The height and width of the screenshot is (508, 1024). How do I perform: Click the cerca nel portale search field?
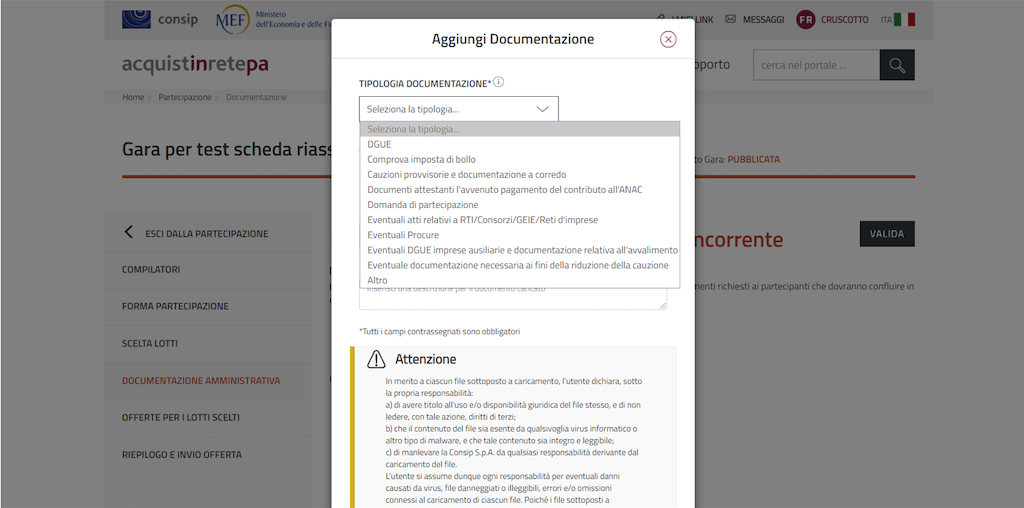[x=815, y=65]
